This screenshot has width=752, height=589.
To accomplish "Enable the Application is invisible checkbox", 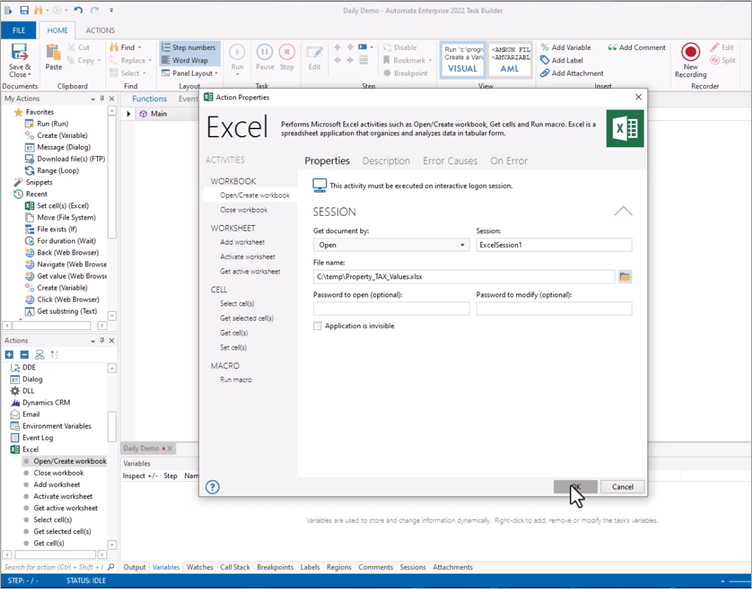I will point(318,326).
